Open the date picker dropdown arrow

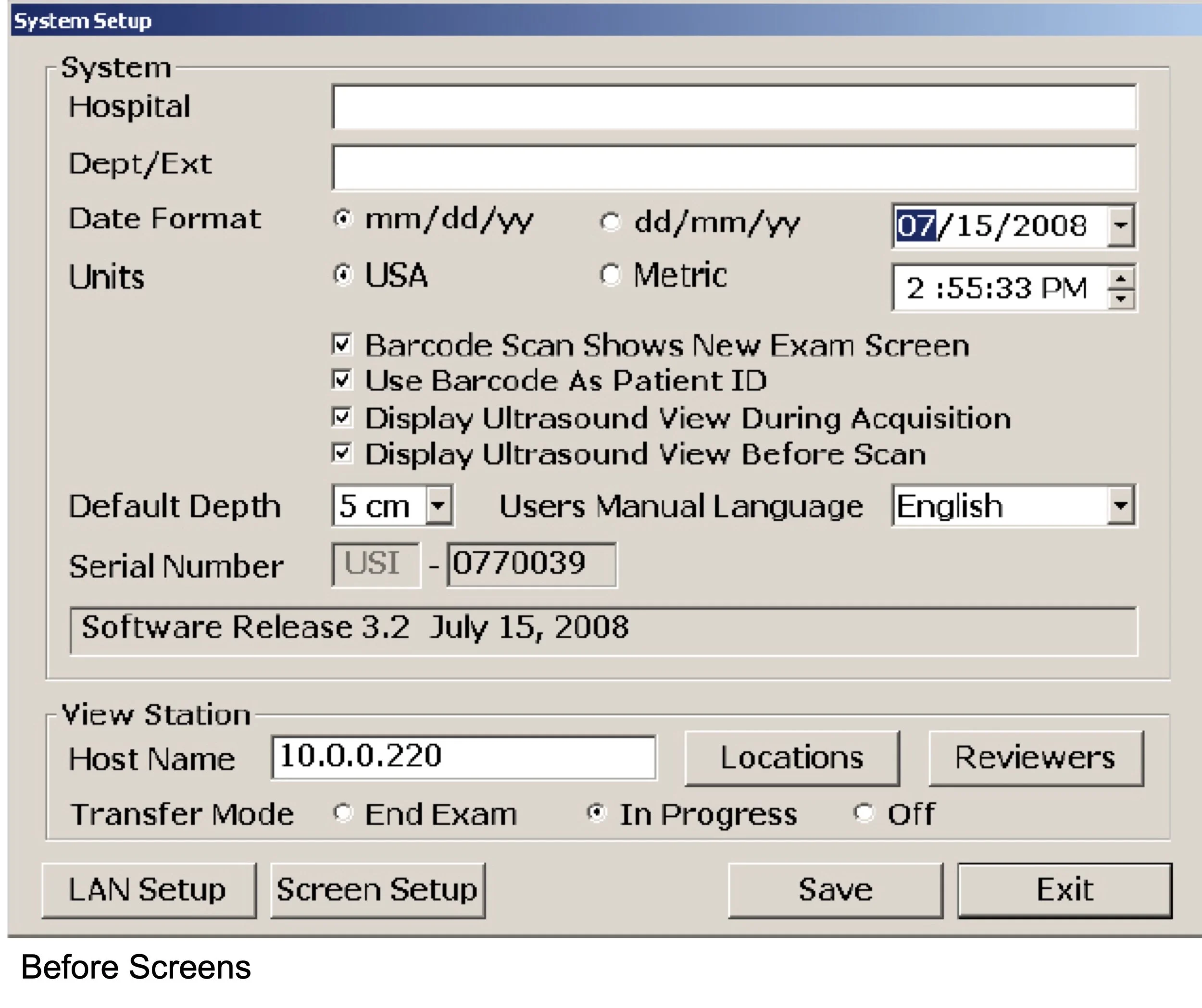pyautogui.click(x=1121, y=225)
